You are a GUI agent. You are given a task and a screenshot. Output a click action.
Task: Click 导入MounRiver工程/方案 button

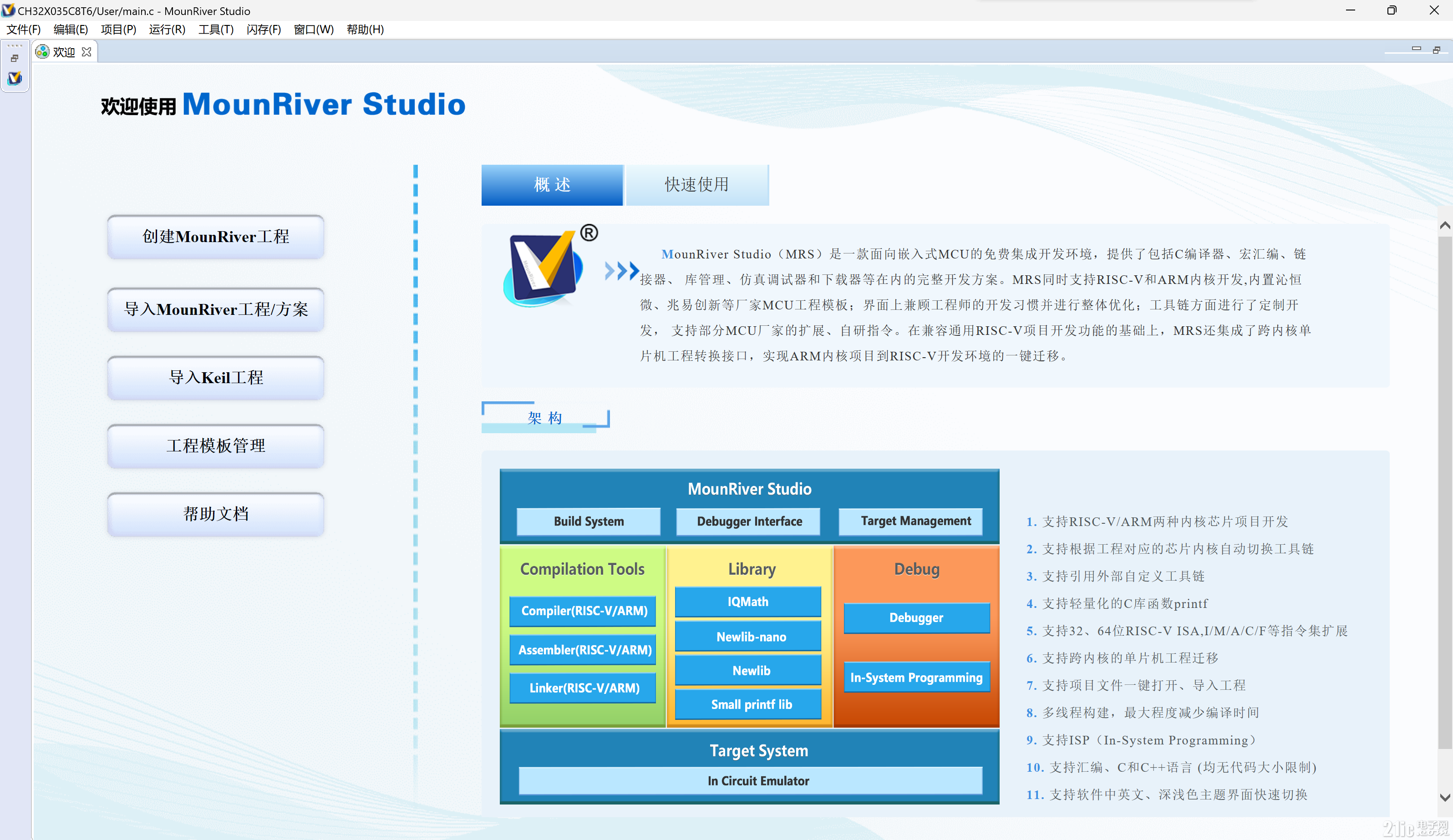coord(216,309)
